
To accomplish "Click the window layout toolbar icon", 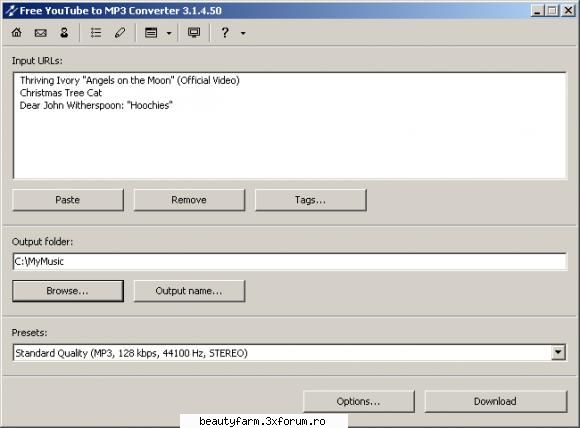I will tap(151, 33).
